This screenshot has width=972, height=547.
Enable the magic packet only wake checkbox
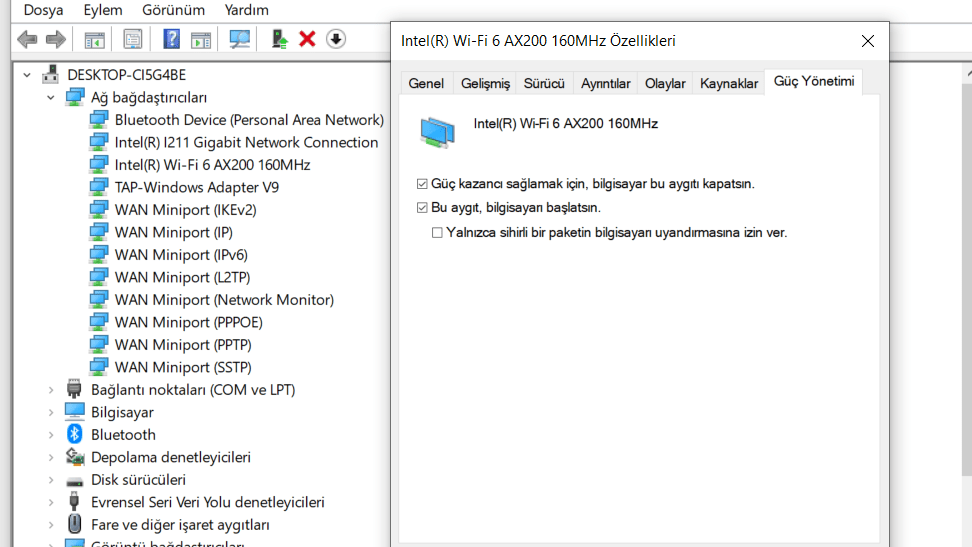(x=437, y=233)
